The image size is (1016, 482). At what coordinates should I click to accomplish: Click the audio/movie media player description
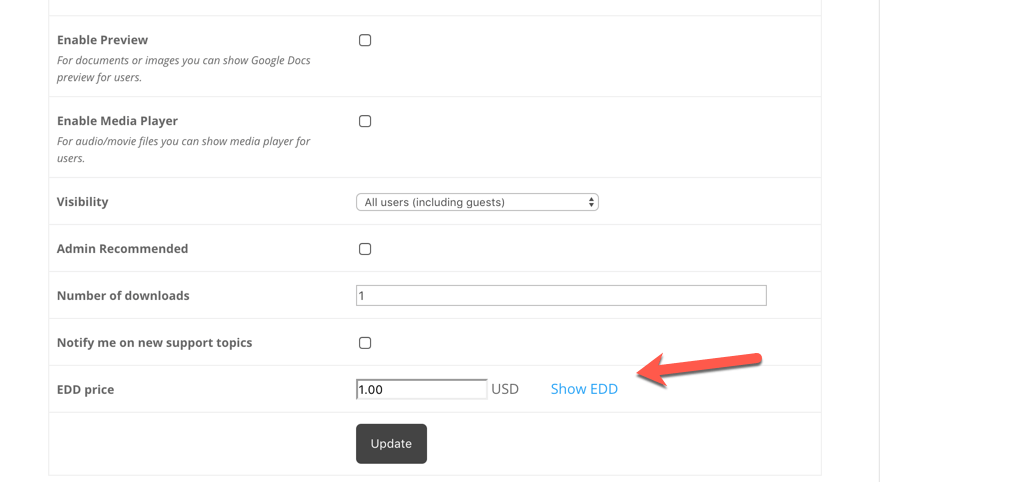[x=183, y=150]
